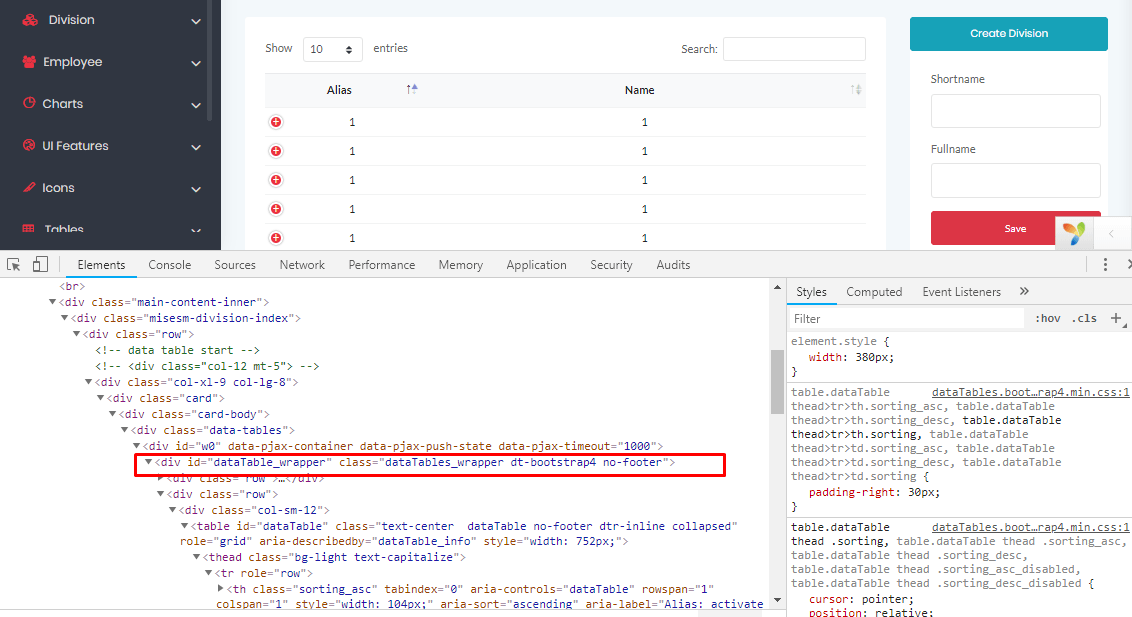Image resolution: width=1132 pixels, height=617 pixels.
Task: Click the Create Division button
Action: [1008, 34]
